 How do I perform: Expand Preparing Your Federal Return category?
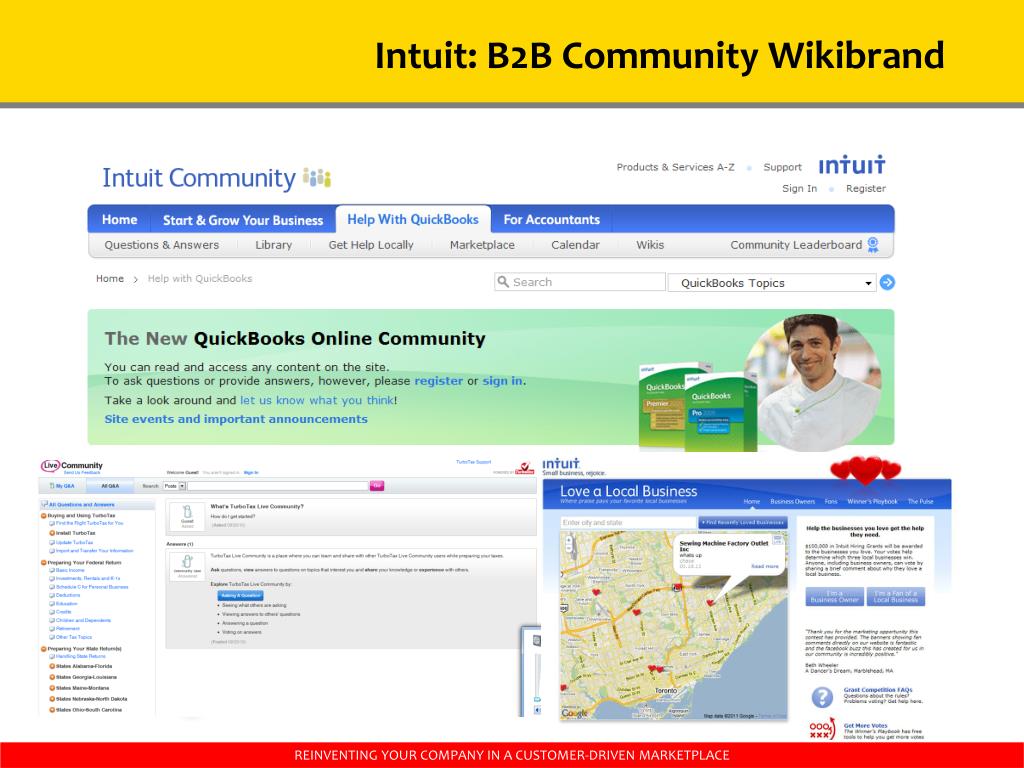coord(44,562)
